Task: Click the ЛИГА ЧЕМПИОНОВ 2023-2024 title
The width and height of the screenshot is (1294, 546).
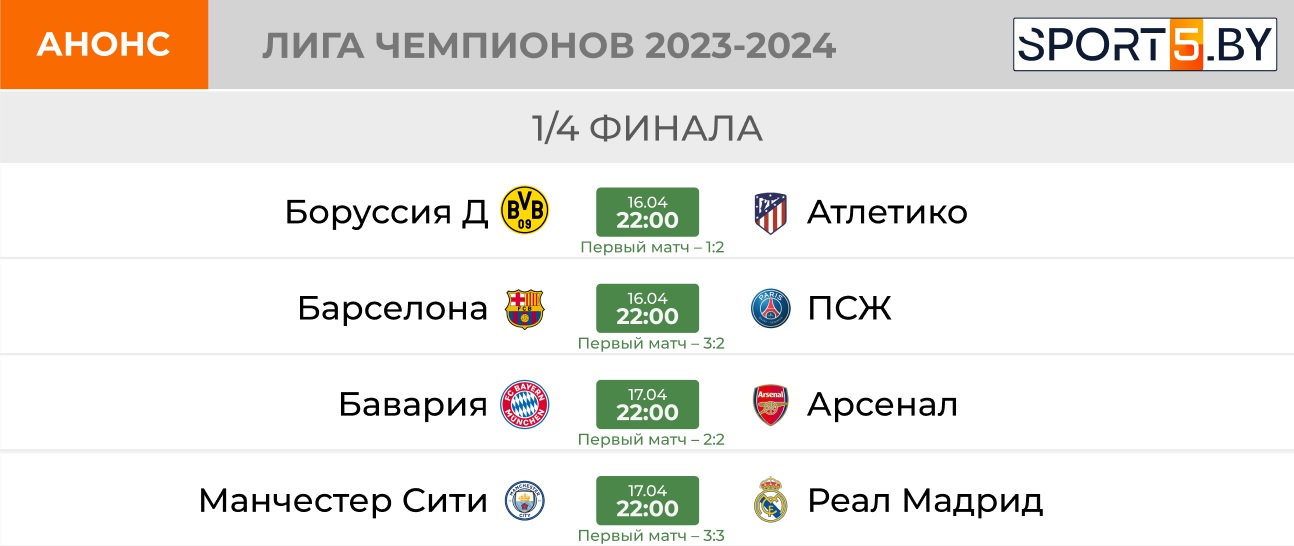Action: (x=549, y=45)
